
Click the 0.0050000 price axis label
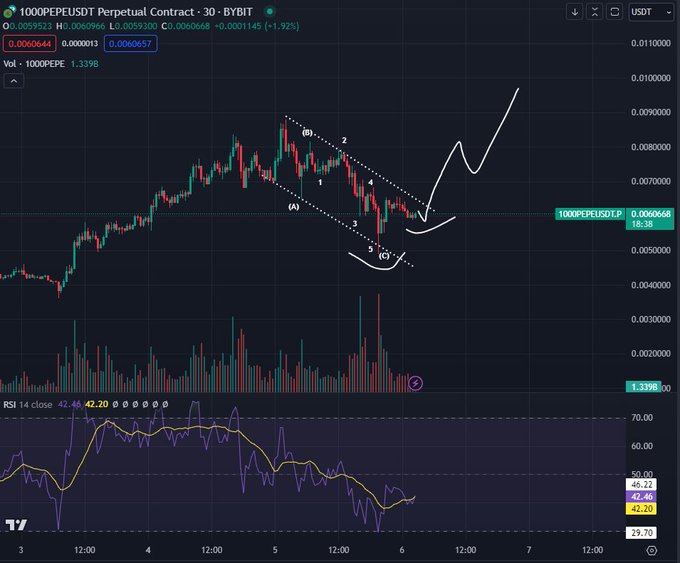651,250
